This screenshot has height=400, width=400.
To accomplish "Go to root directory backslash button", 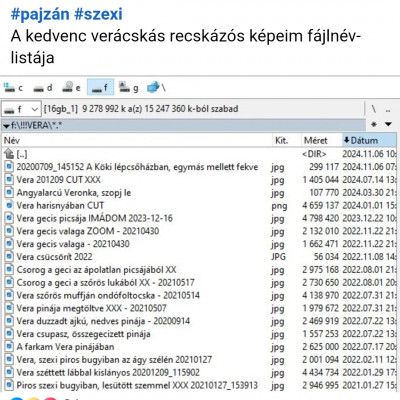I will [x=374, y=109].
